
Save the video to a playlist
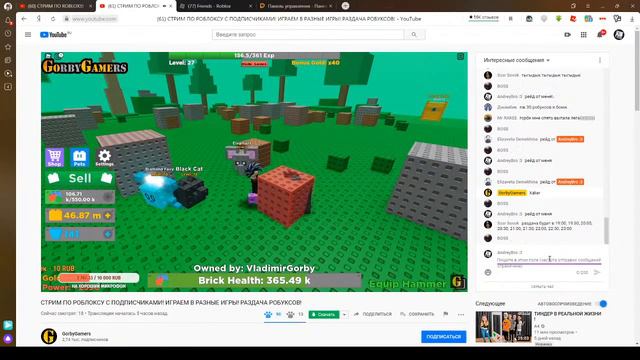417,314
